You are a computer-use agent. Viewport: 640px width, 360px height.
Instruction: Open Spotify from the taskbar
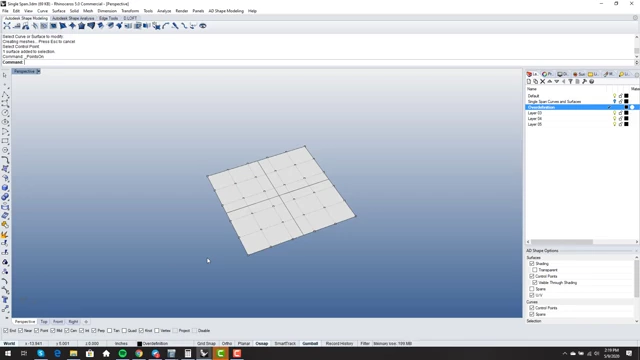(x=122, y=353)
